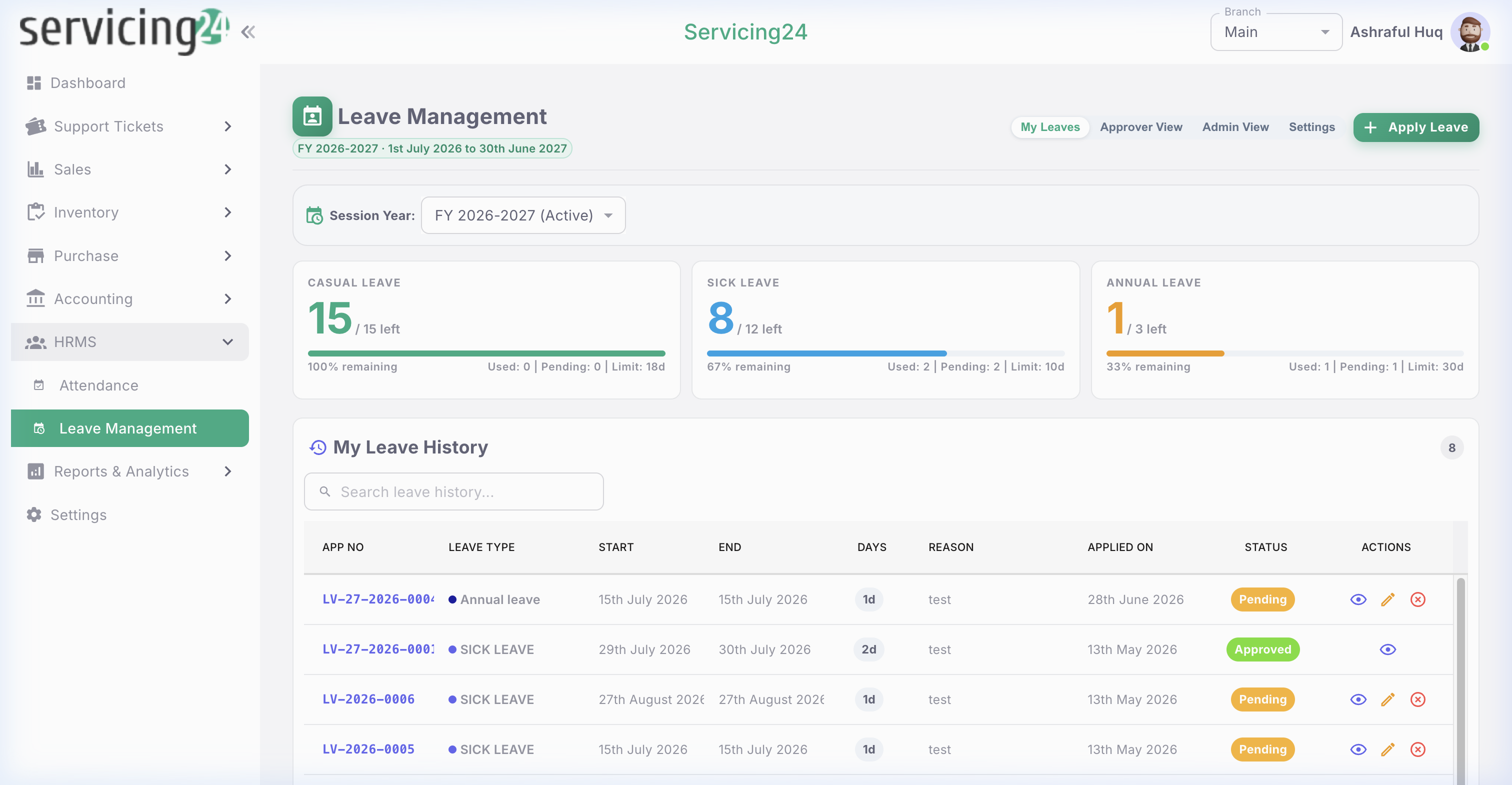Expand the Inventory submenu chevron

[x=227, y=212]
